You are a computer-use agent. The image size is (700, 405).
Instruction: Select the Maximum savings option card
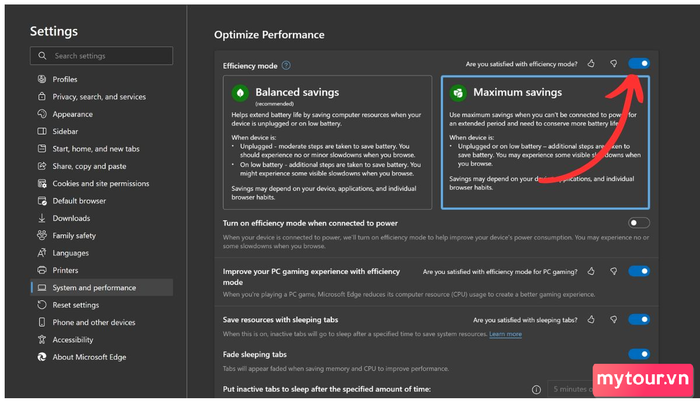(545, 142)
